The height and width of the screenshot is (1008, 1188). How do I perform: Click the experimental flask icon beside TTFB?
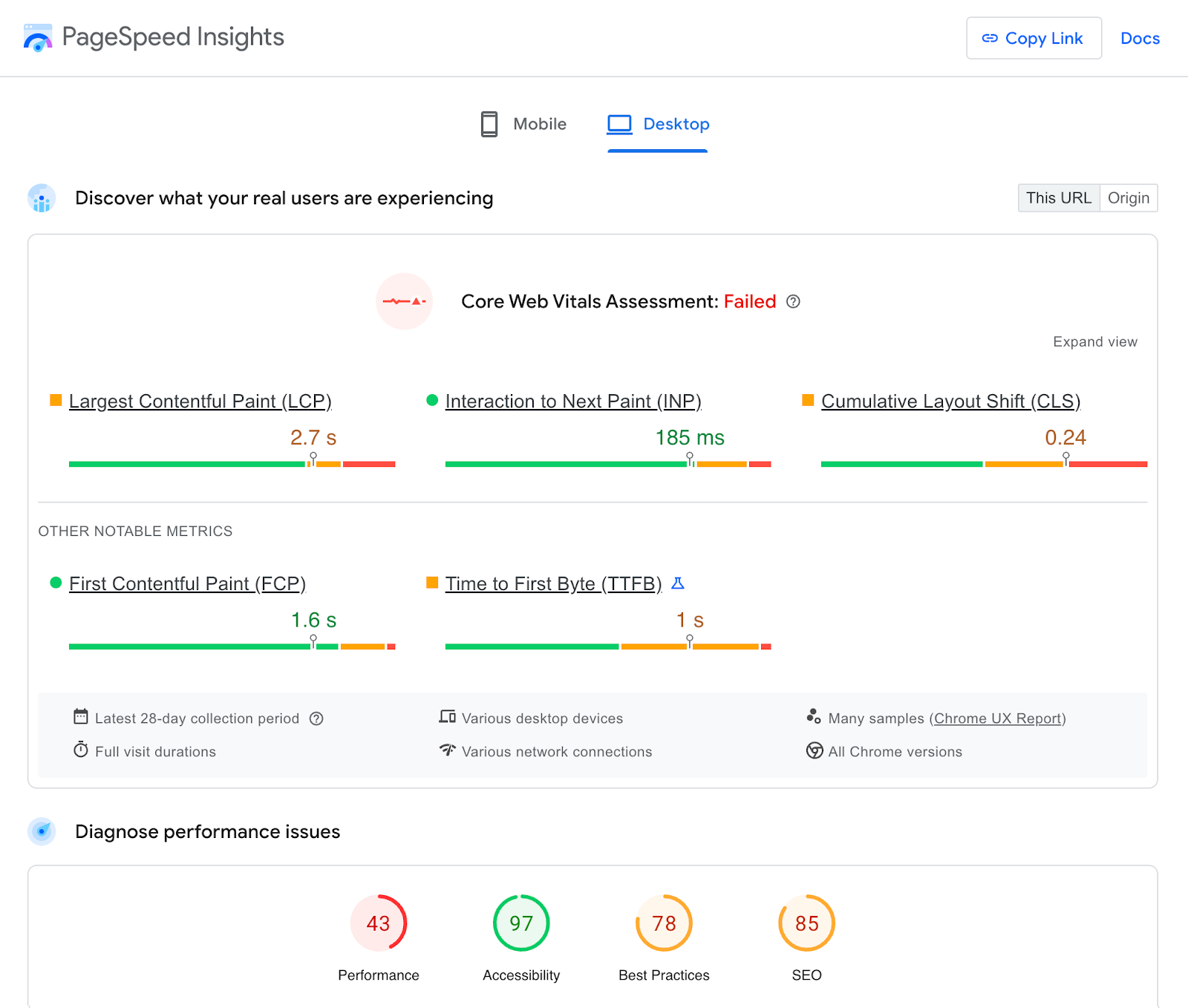pos(676,583)
